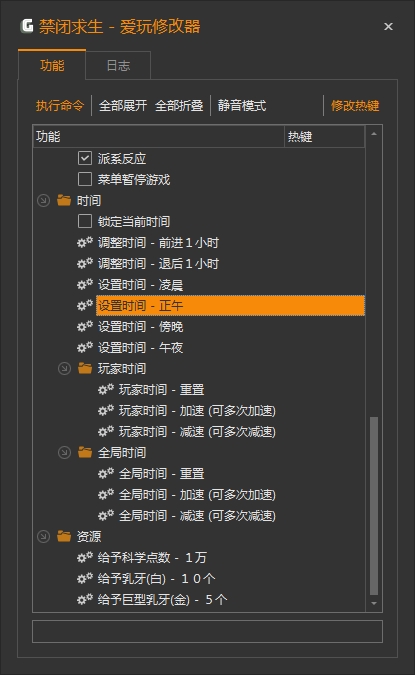
Task: Uncheck the 派系反应 checkbox
Action: [x=85, y=158]
